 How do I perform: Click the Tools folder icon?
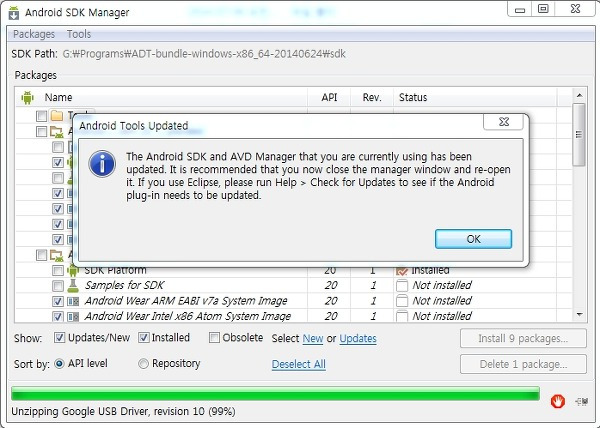coord(57,115)
